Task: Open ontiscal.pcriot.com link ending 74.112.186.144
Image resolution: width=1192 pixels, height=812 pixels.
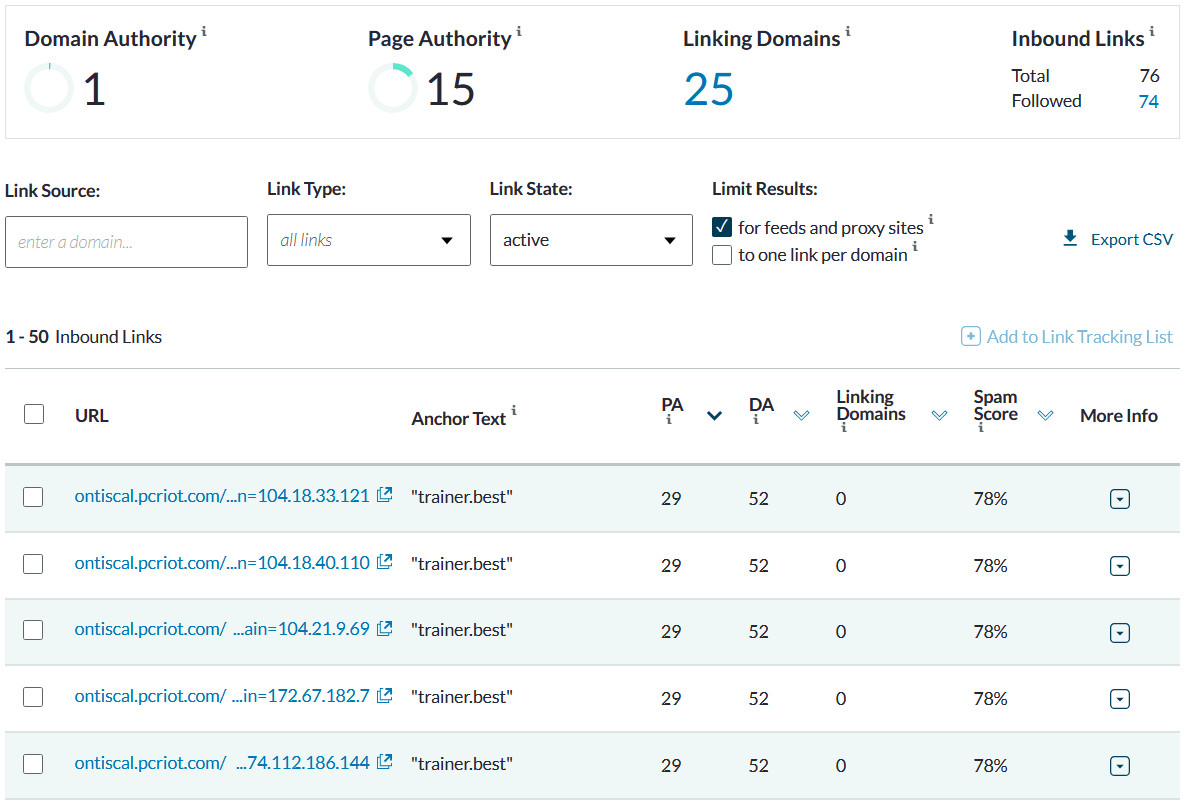Action: 222,763
